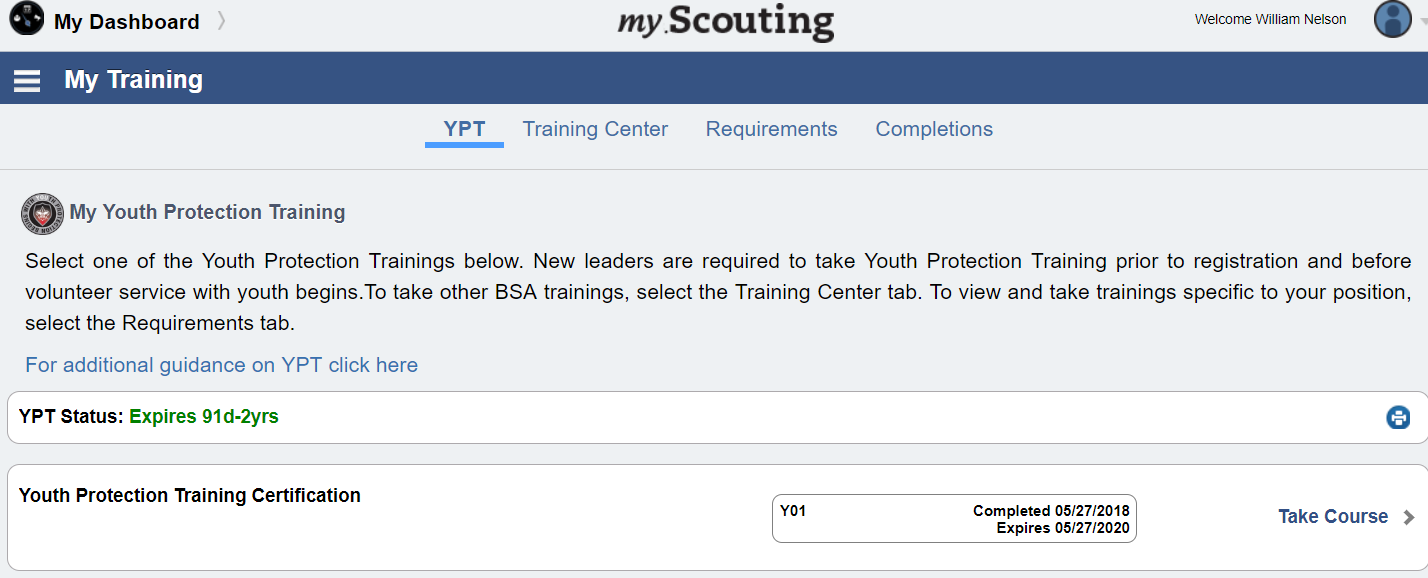Open the Requirements tab
The width and height of the screenshot is (1428, 578).
point(771,129)
